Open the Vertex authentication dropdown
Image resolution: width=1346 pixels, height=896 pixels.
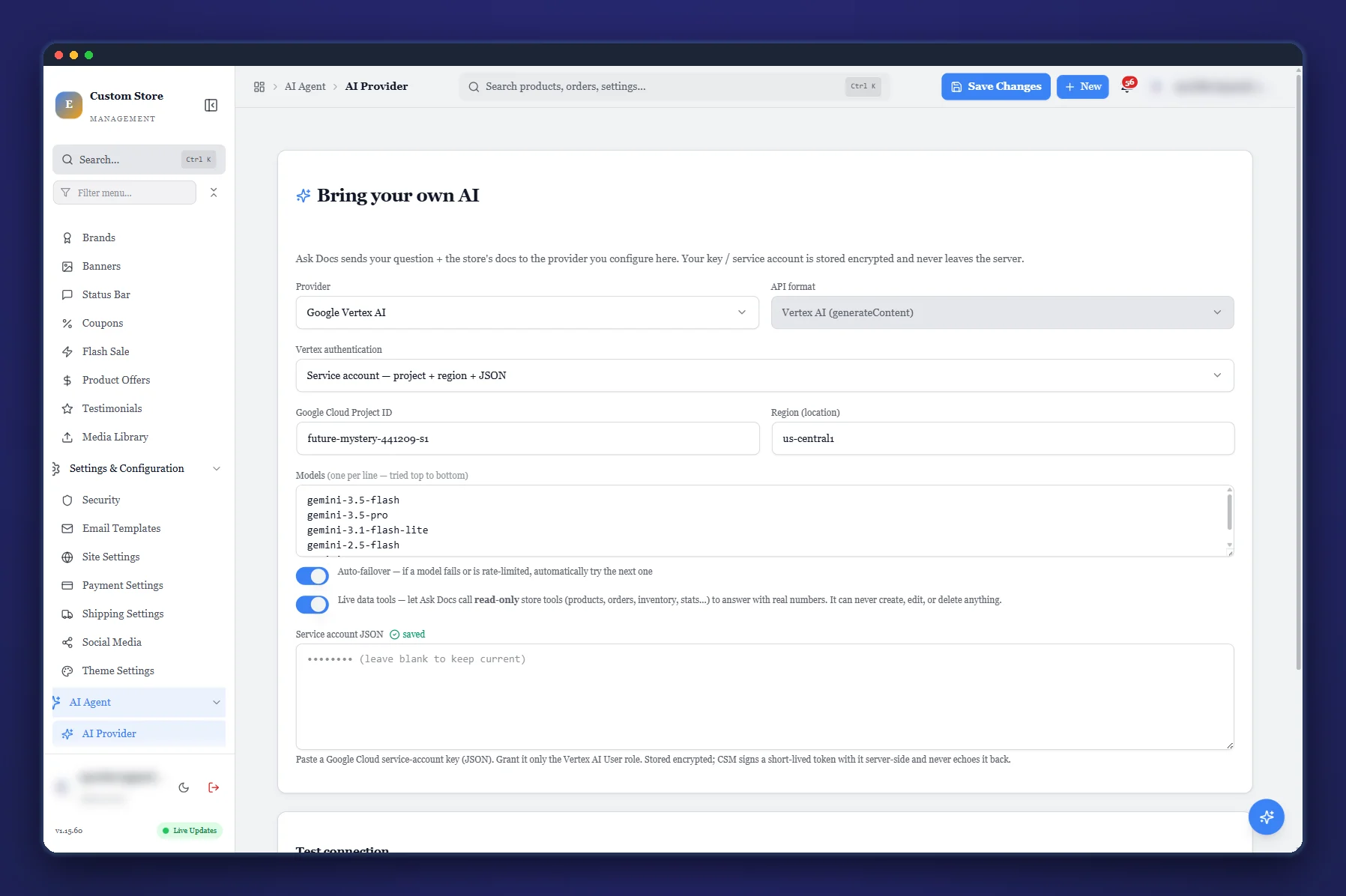[x=764, y=375]
